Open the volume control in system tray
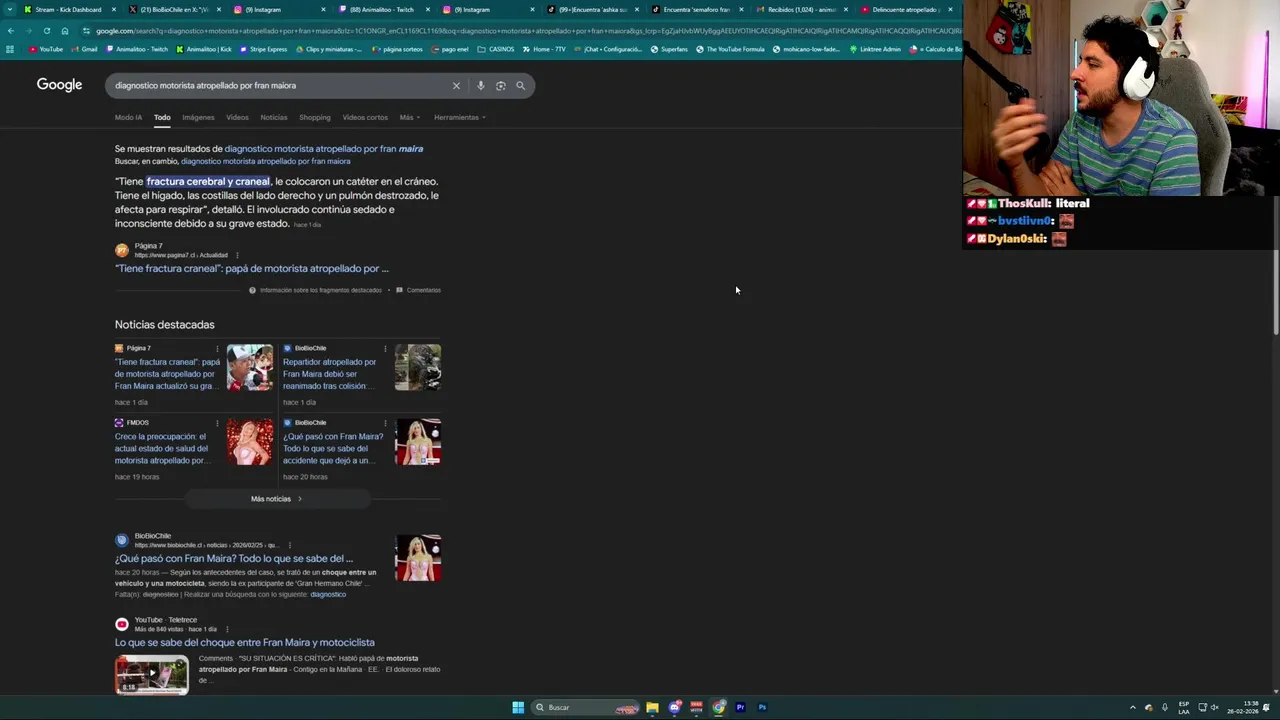 click(x=1215, y=708)
